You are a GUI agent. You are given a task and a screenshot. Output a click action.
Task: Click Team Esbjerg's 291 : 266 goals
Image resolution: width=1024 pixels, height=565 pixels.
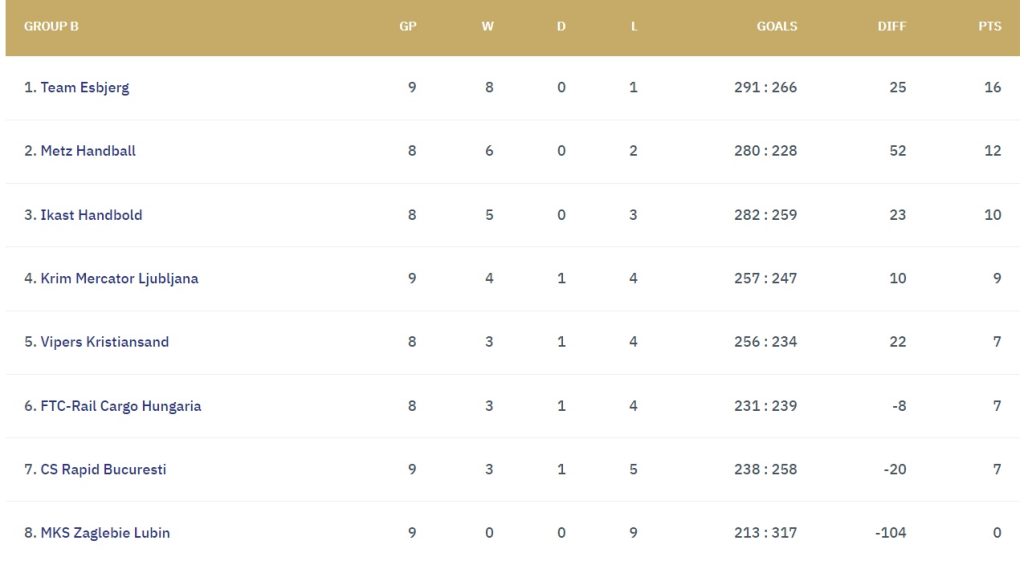[765, 87]
